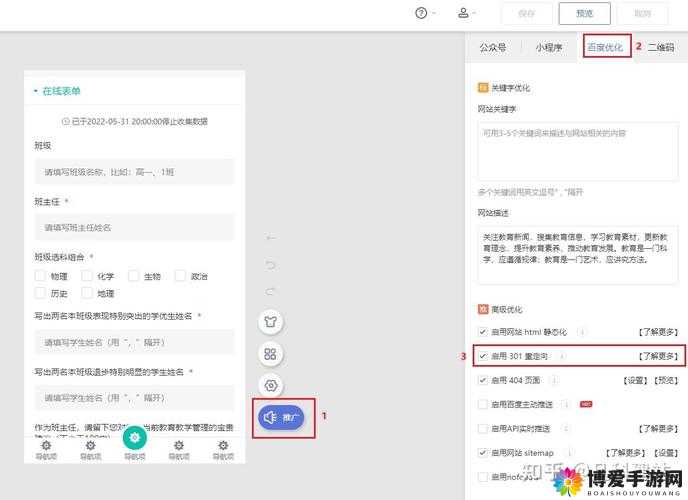Toggle the 启用网站 html 静态化 checkbox

[483, 332]
